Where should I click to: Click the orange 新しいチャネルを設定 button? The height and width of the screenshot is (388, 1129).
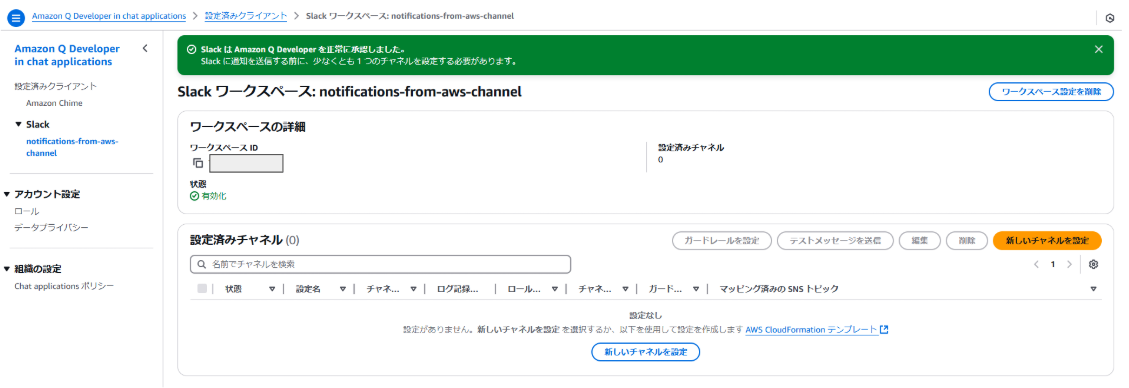tap(1047, 240)
